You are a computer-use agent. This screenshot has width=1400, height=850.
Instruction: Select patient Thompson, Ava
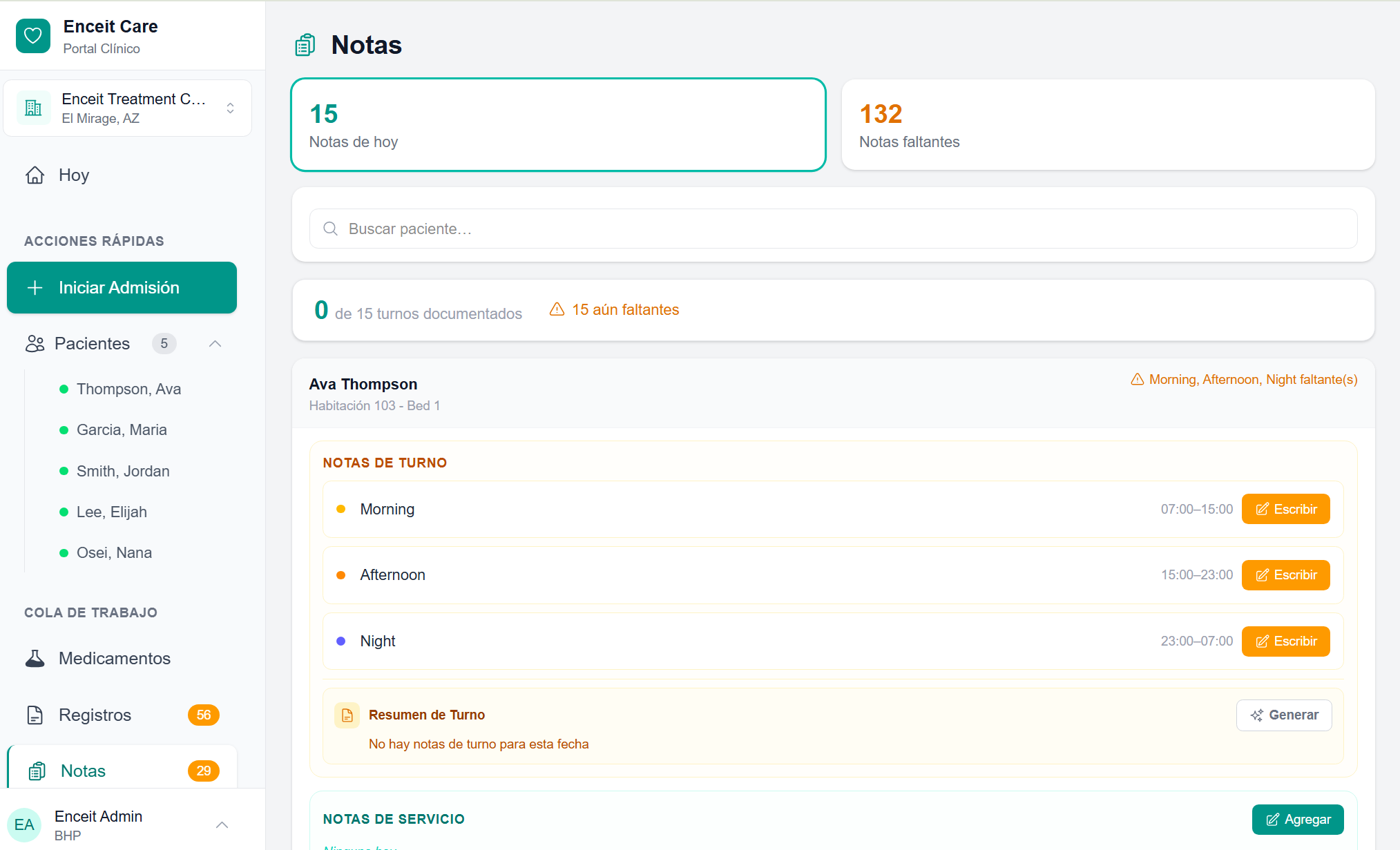128,389
